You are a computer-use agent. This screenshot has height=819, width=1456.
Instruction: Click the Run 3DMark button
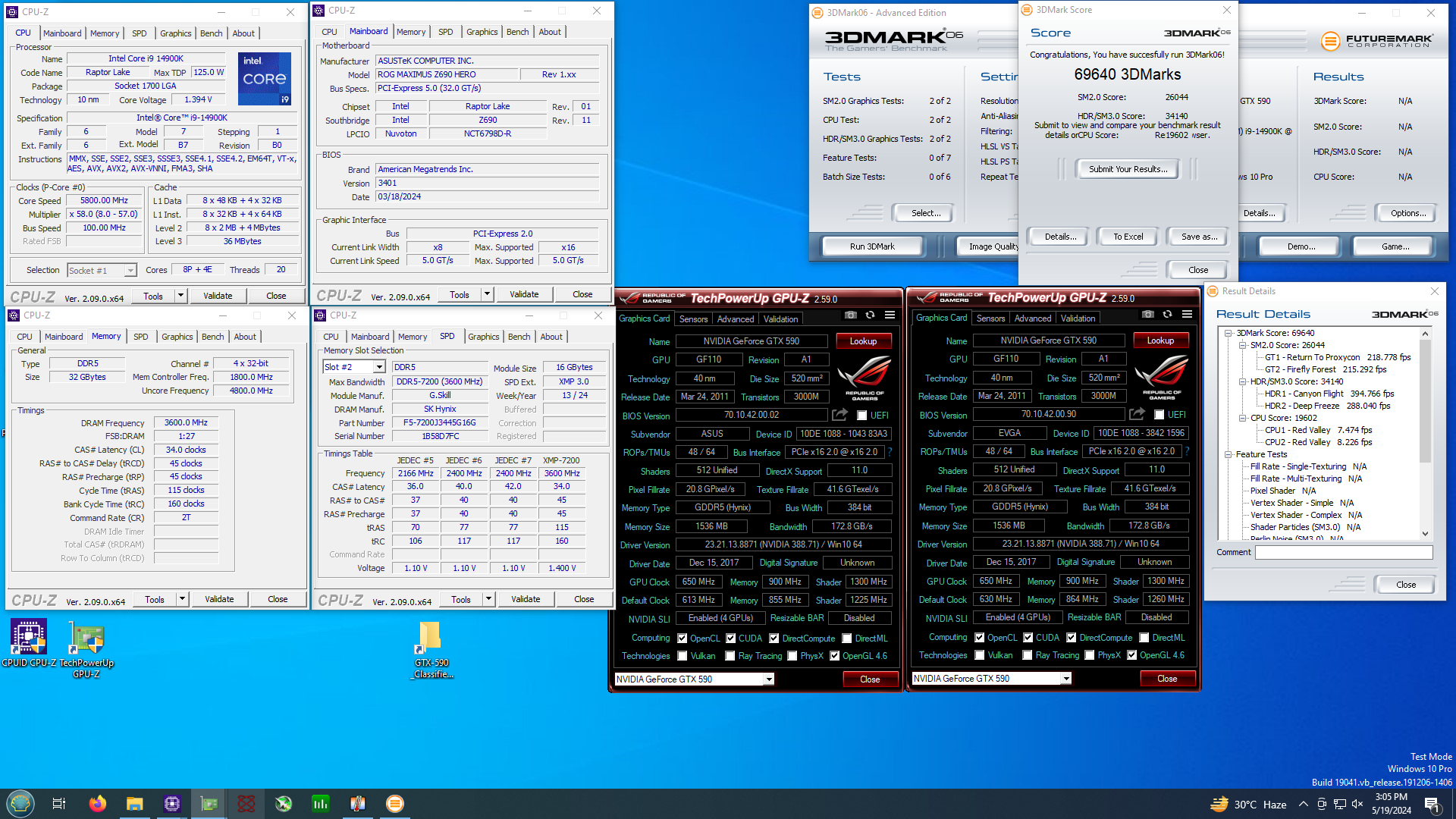tap(872, 246)
